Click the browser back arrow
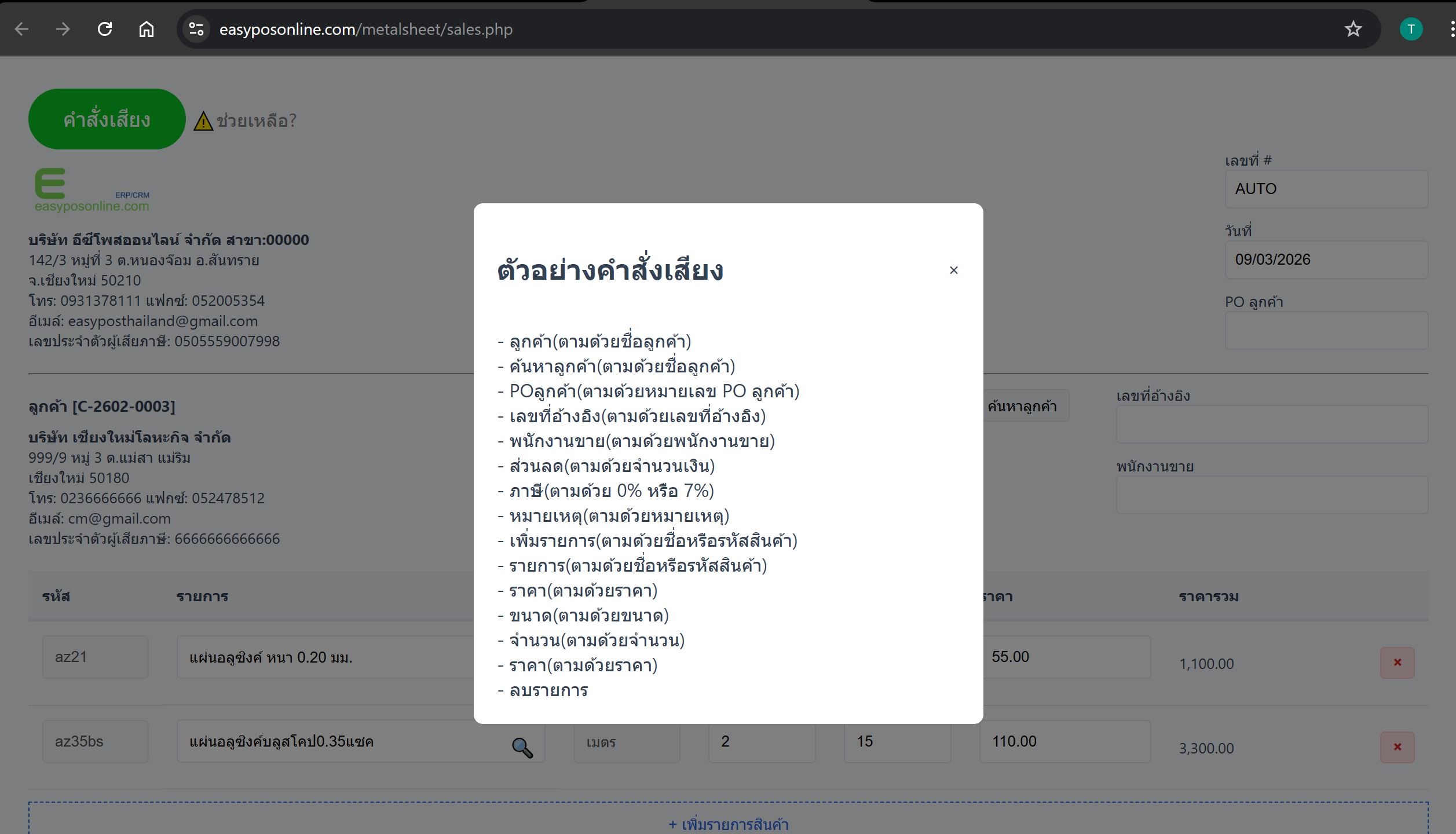The height and width of the screenshot is (834, 1456). [x=21, y=29]
